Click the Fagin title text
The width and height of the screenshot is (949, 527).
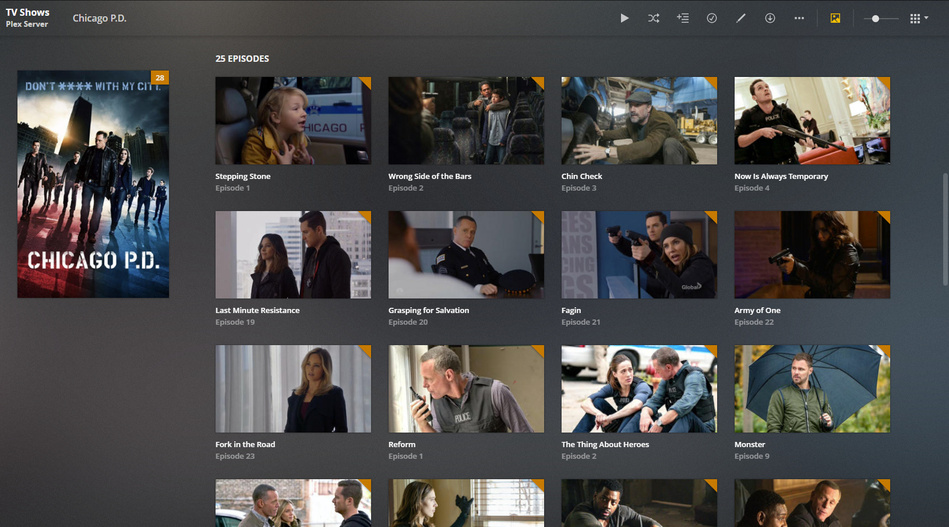pyautogui.click(x=571, y=310)
